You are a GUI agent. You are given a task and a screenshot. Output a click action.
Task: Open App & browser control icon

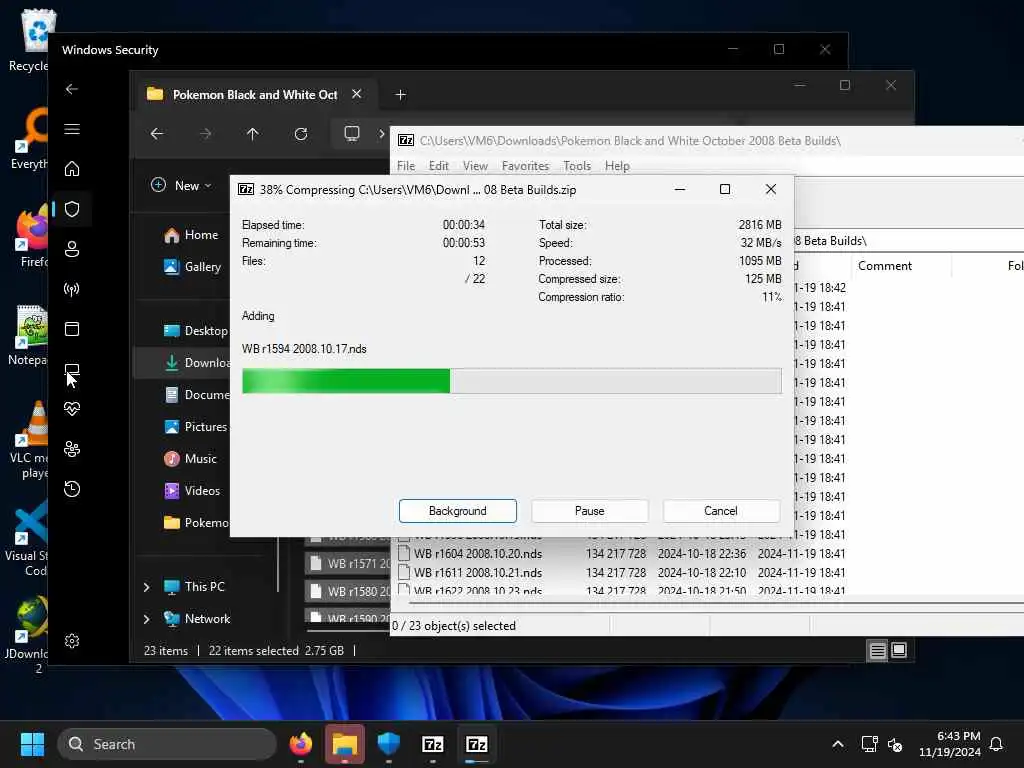72,328
